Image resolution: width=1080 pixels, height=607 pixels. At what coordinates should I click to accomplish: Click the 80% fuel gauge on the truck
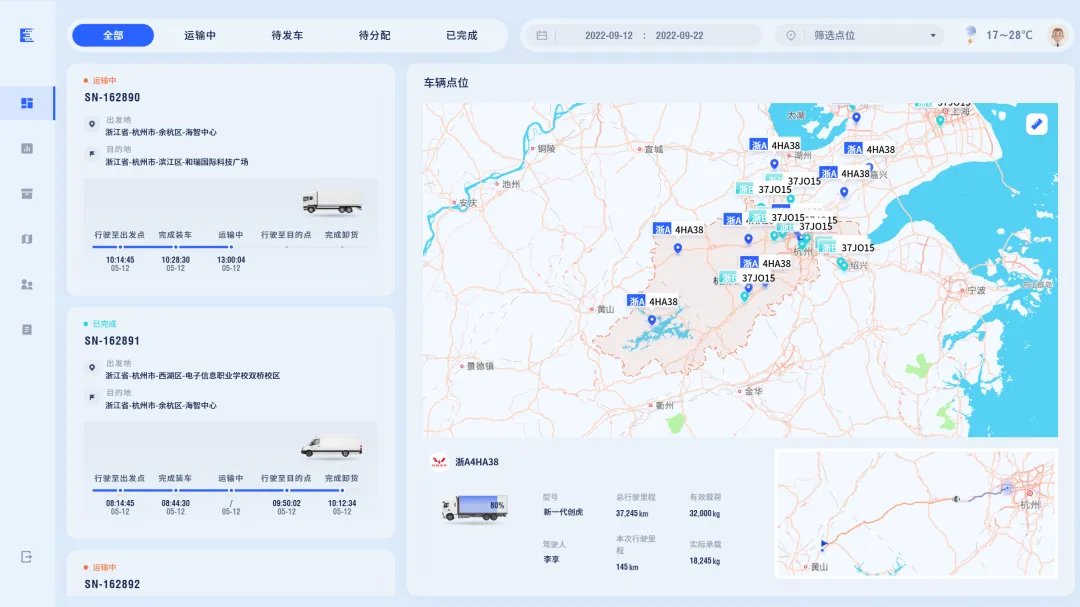(x=496, y=505)
